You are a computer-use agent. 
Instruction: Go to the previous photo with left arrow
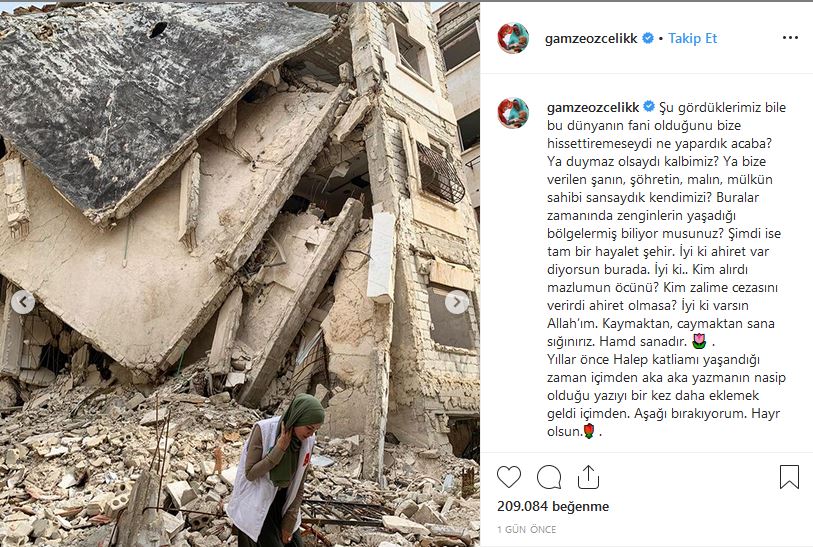click(23, 302)
